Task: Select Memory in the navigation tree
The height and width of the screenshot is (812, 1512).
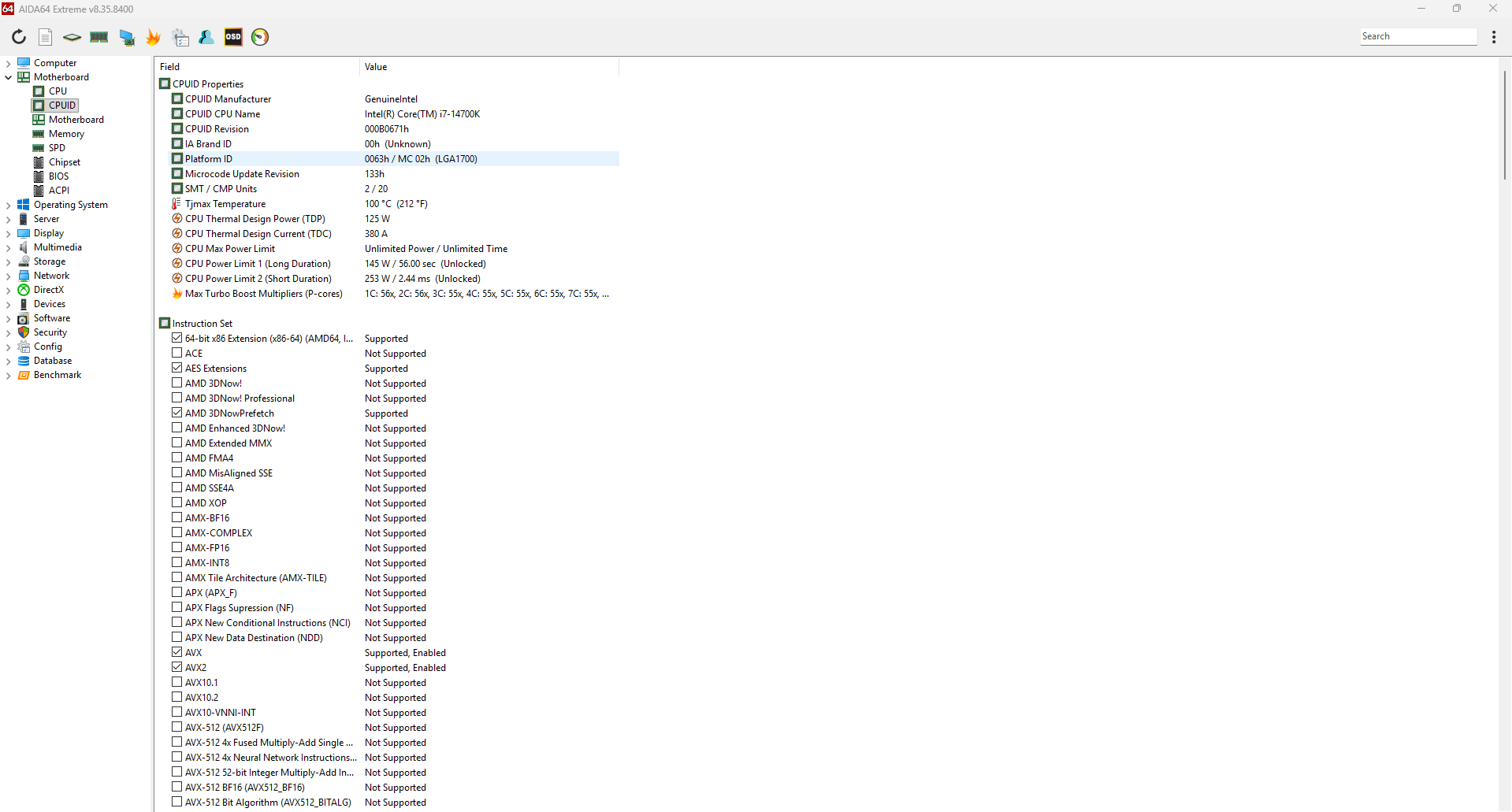Action: (66, 134)
